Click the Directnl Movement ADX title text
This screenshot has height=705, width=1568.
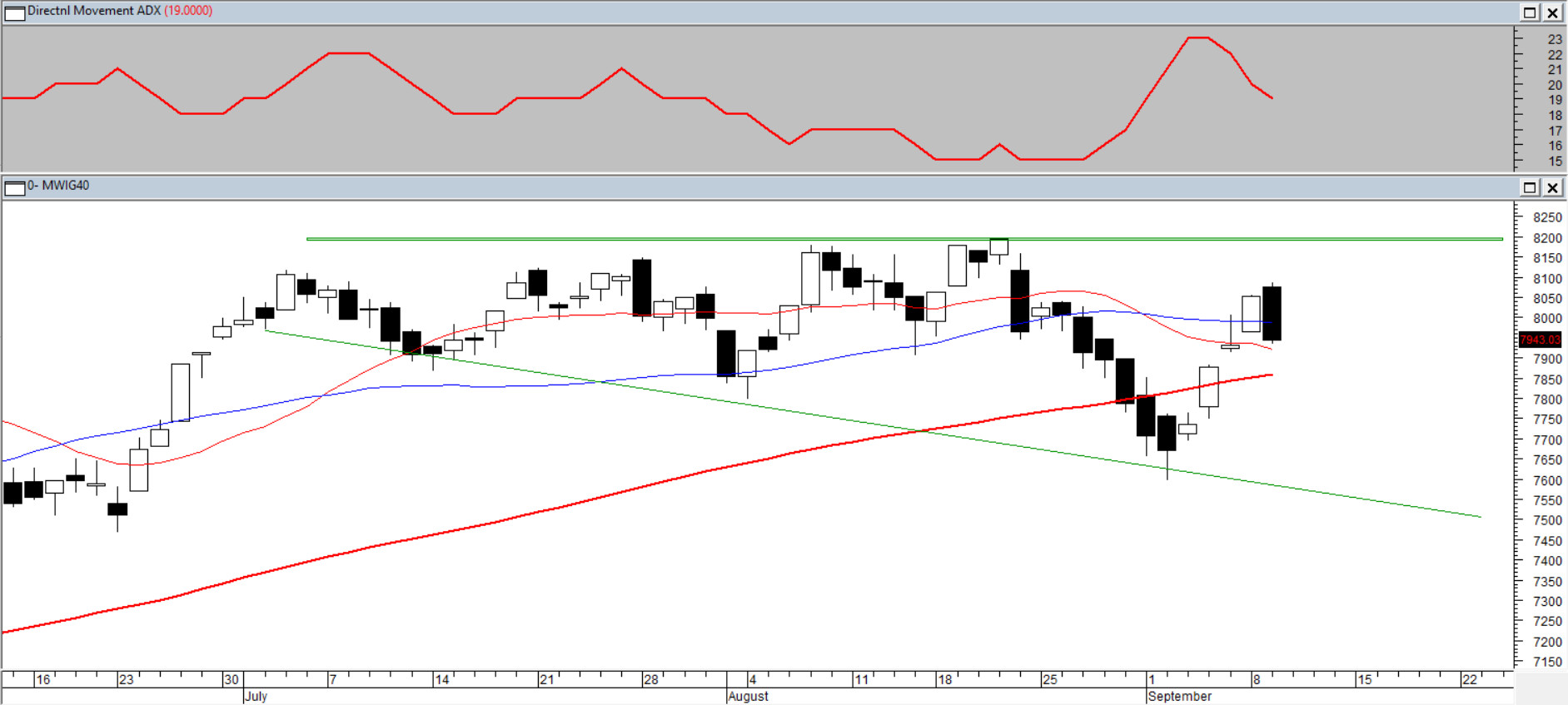[x=93, y=11]
